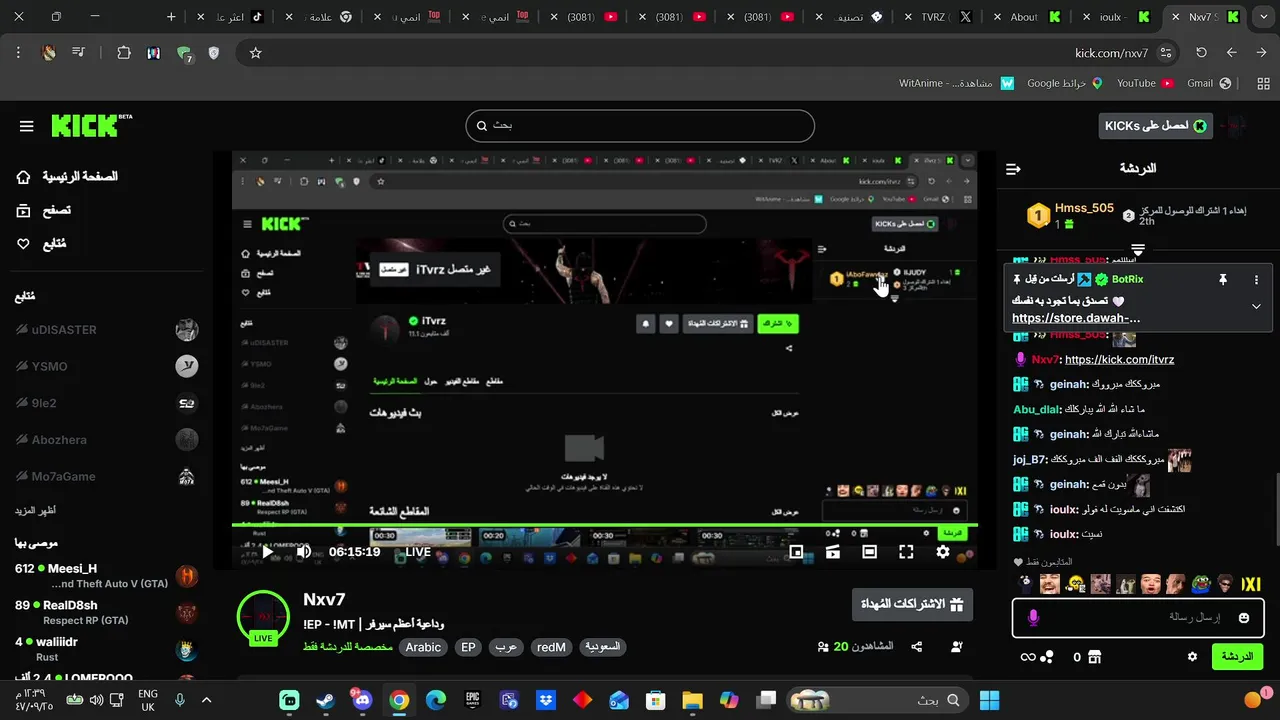Open picture-in-picture mini player
Screen dimensions: 1280x720
796,551
